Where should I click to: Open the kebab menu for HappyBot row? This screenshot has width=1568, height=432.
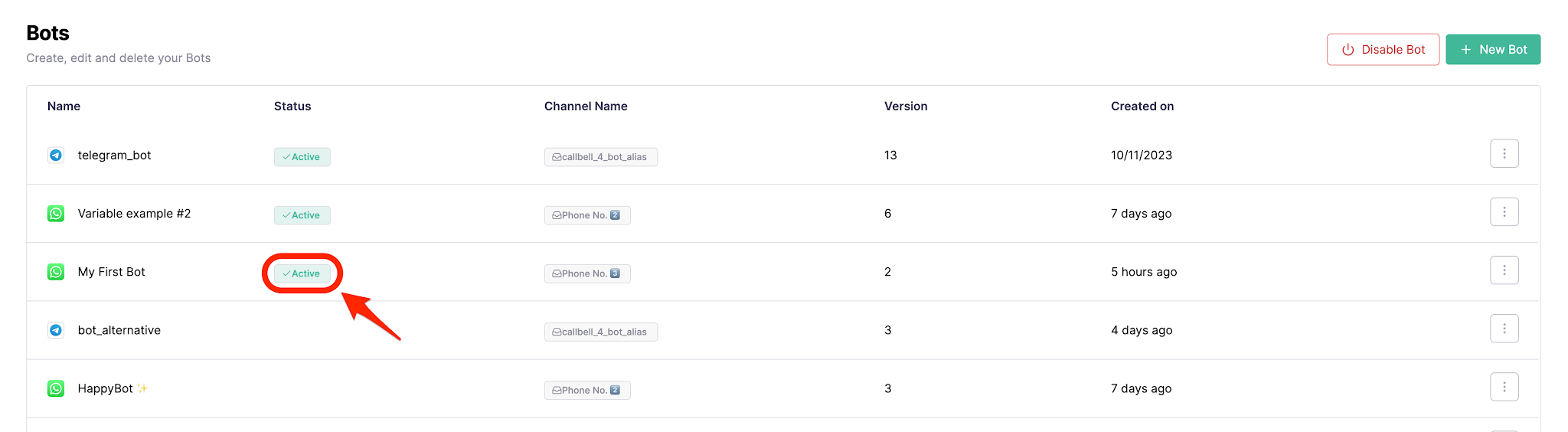(1504, 387)
